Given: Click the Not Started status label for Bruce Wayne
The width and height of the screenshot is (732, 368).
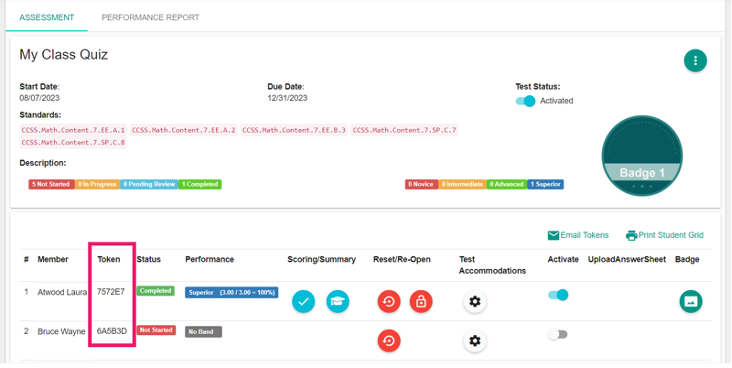Looking at the screenshot, I should point(156,330).
